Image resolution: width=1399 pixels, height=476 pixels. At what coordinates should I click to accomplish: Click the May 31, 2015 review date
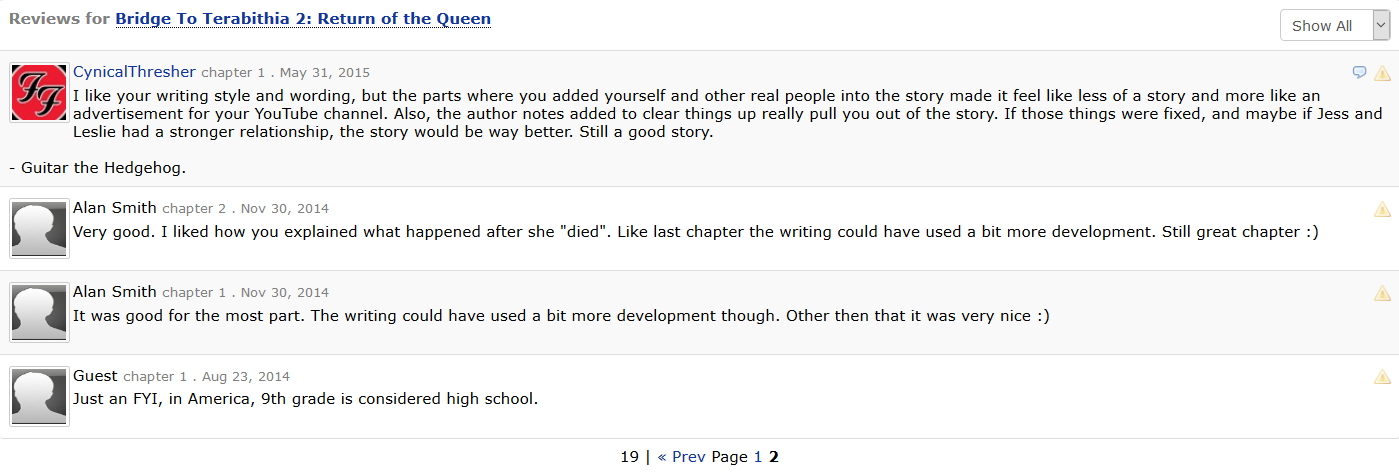[x=325, y=73]
